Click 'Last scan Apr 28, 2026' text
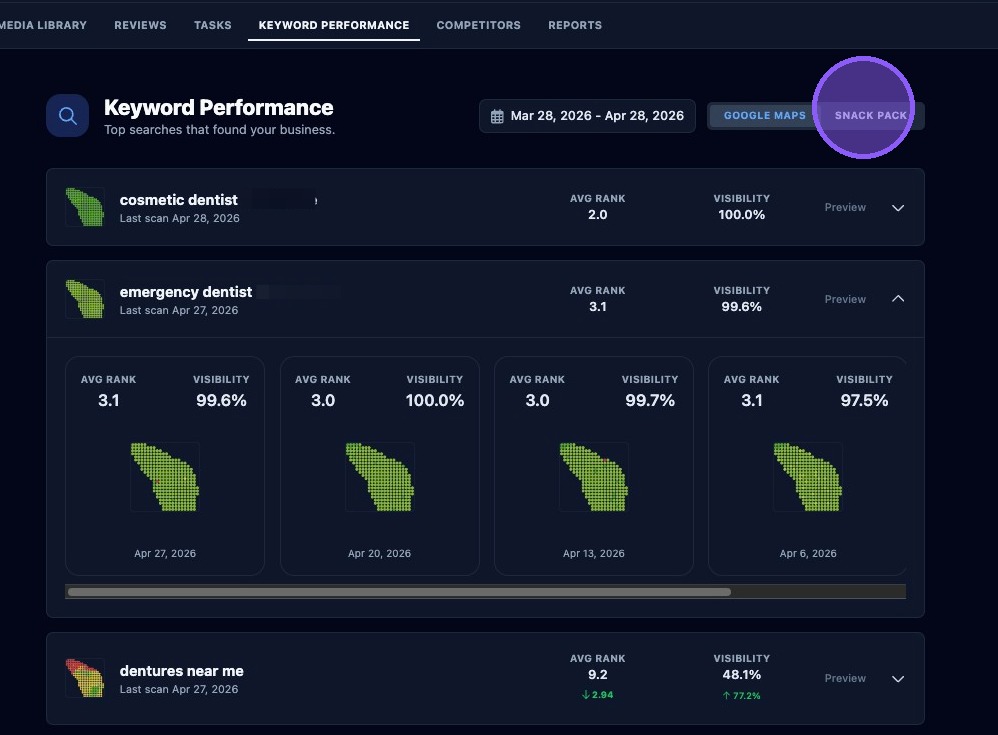Screen dimensions: 998x735 pos(179,218)
